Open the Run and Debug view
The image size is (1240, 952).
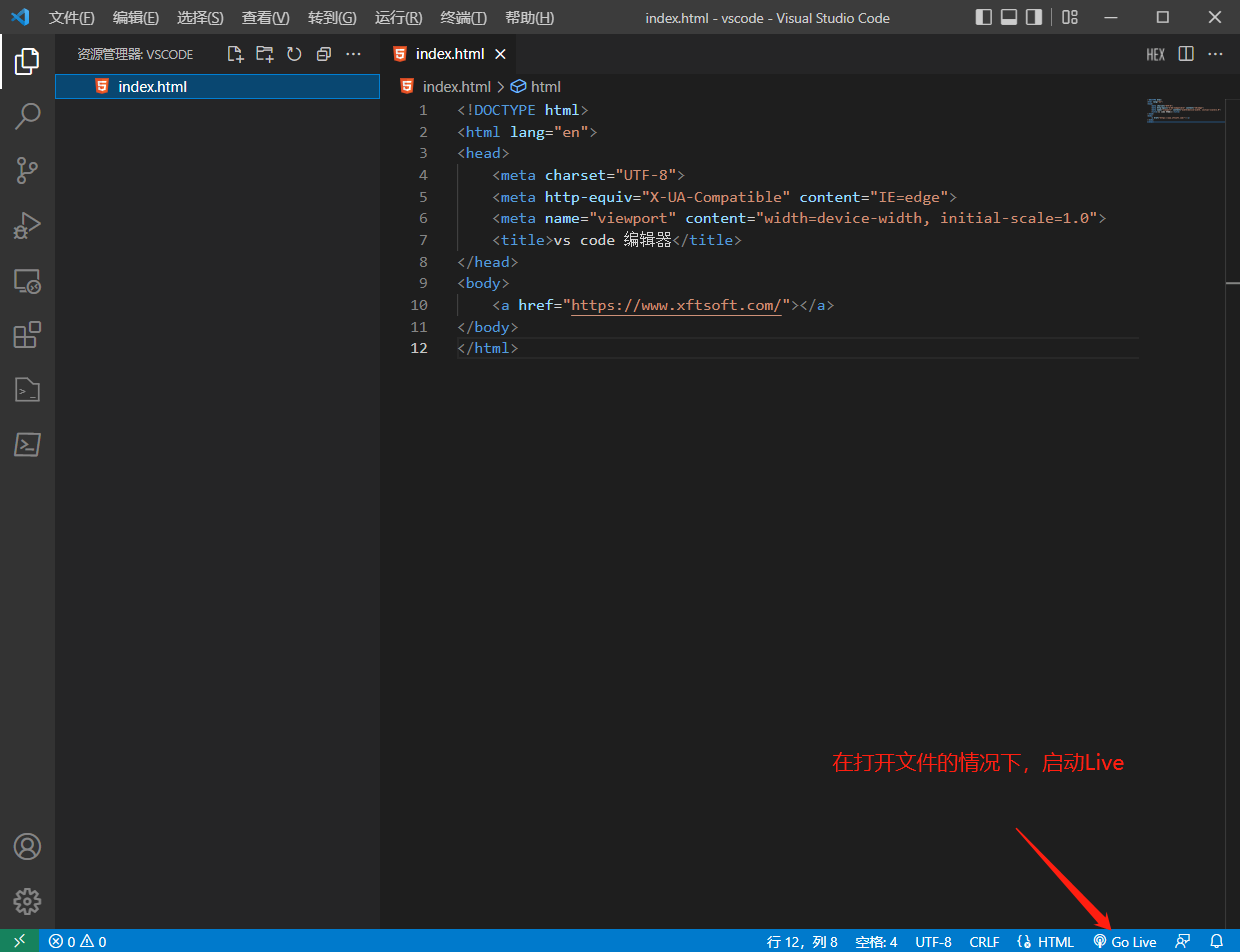[27, 225]
